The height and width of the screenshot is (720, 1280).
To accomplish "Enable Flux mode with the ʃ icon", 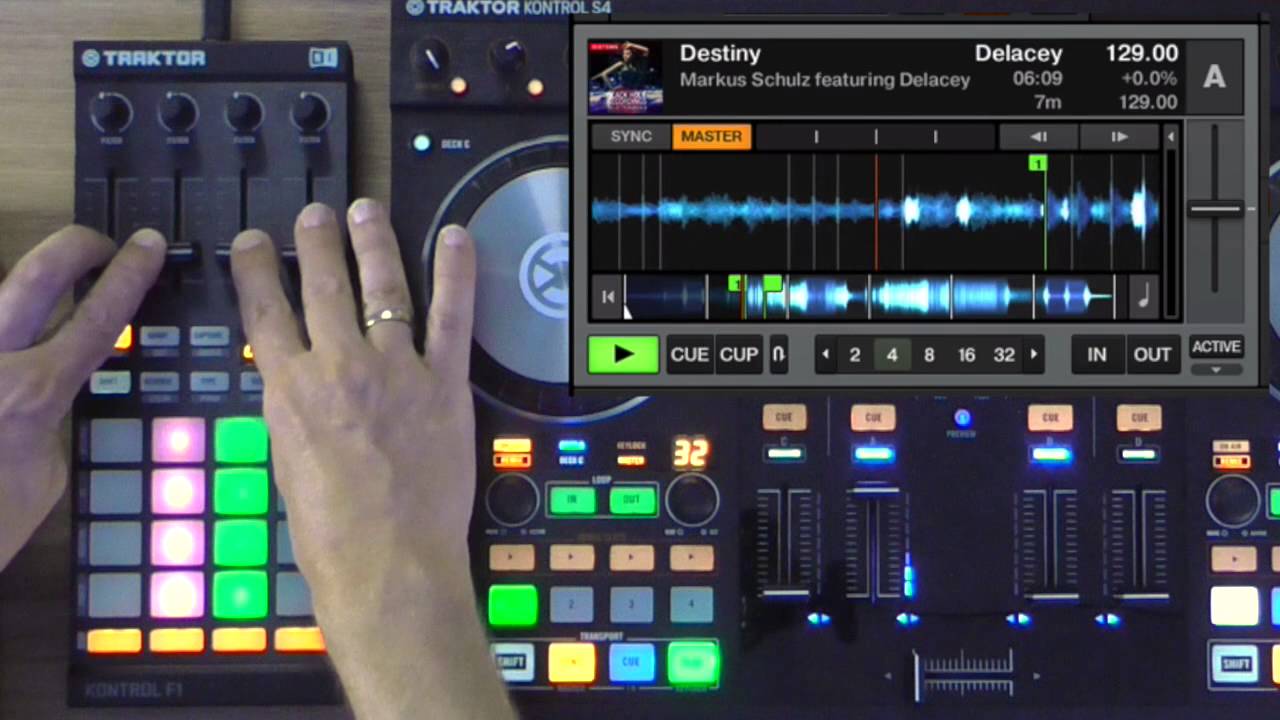I will click(x=779, y=354).
